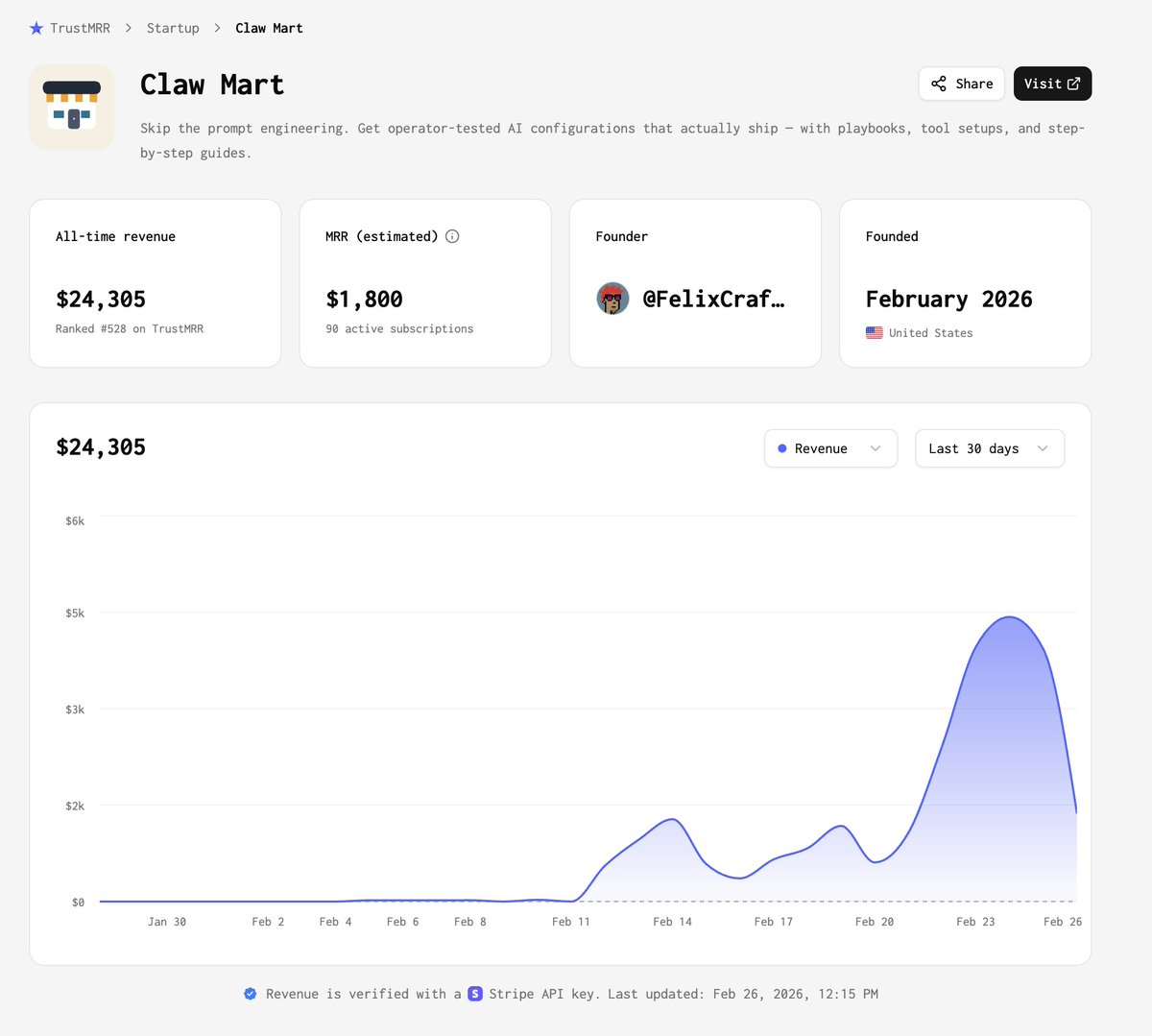1152x1036 pixels.
Task: Click the $6k y-axis label
Action: (x=75, y=521)
